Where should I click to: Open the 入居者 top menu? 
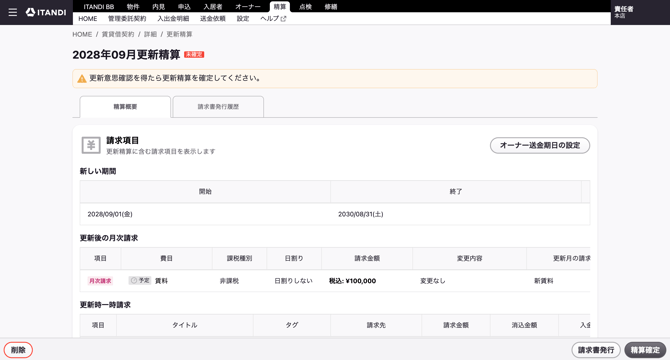(x=212, y=7)
